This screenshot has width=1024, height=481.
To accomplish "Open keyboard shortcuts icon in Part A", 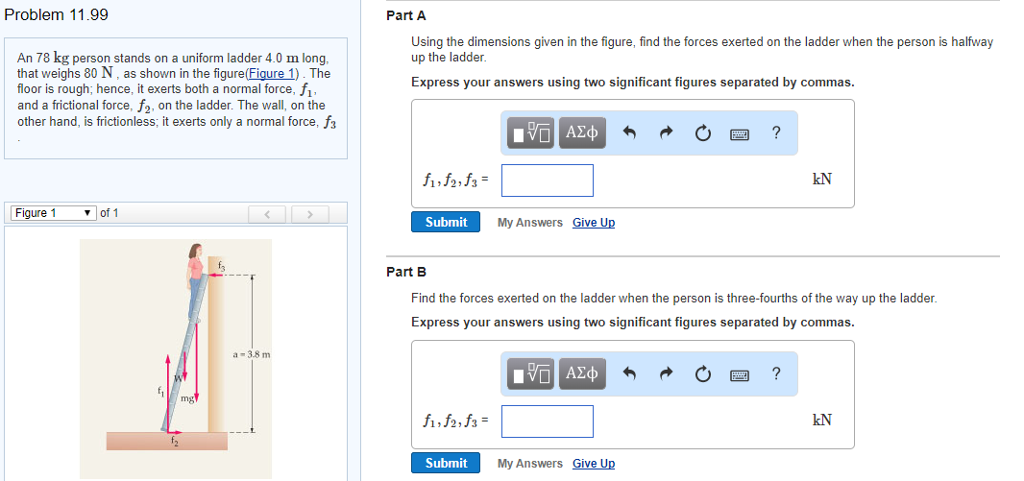I will click(740, 133).
